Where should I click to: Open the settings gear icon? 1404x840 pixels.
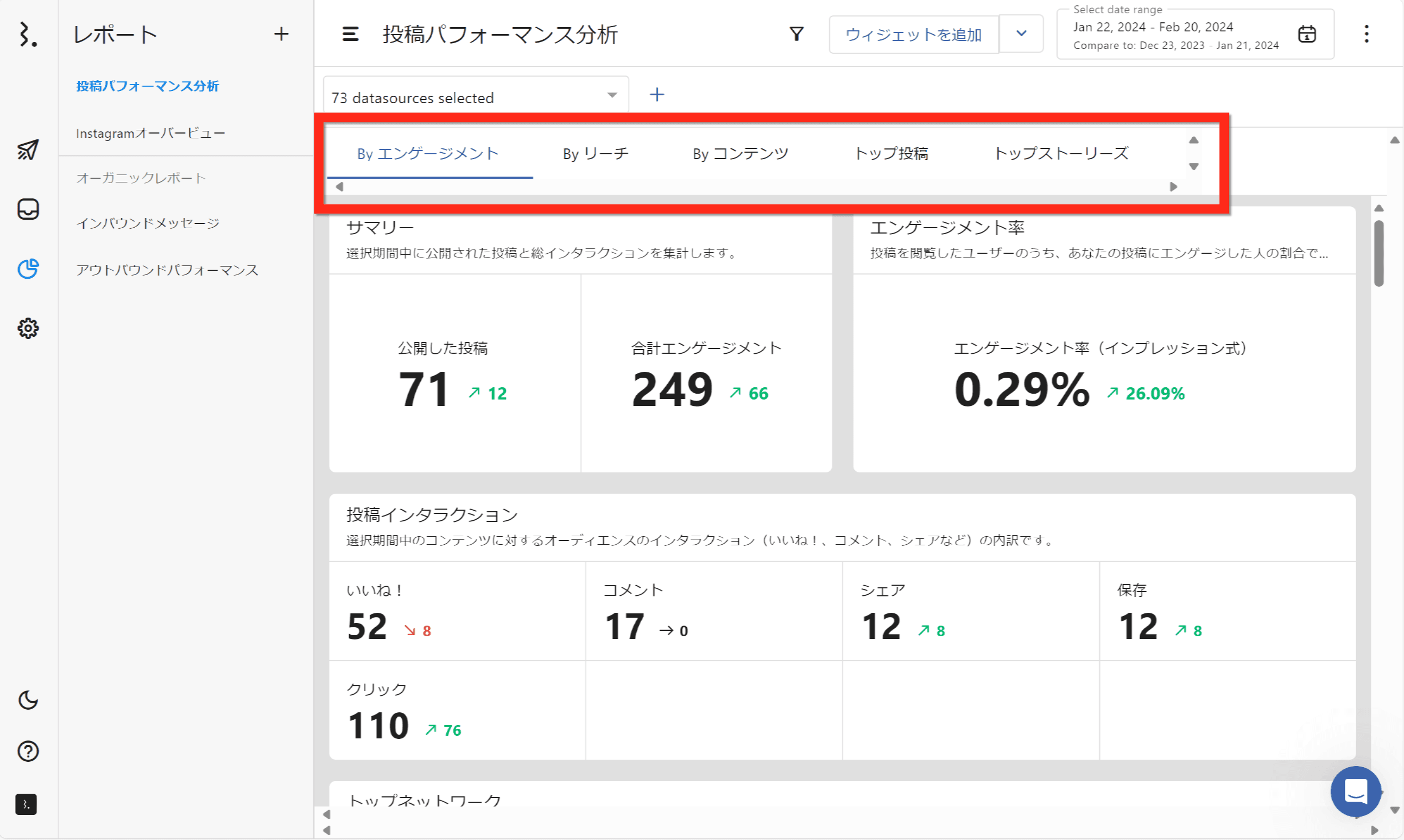tap(28, 328)
